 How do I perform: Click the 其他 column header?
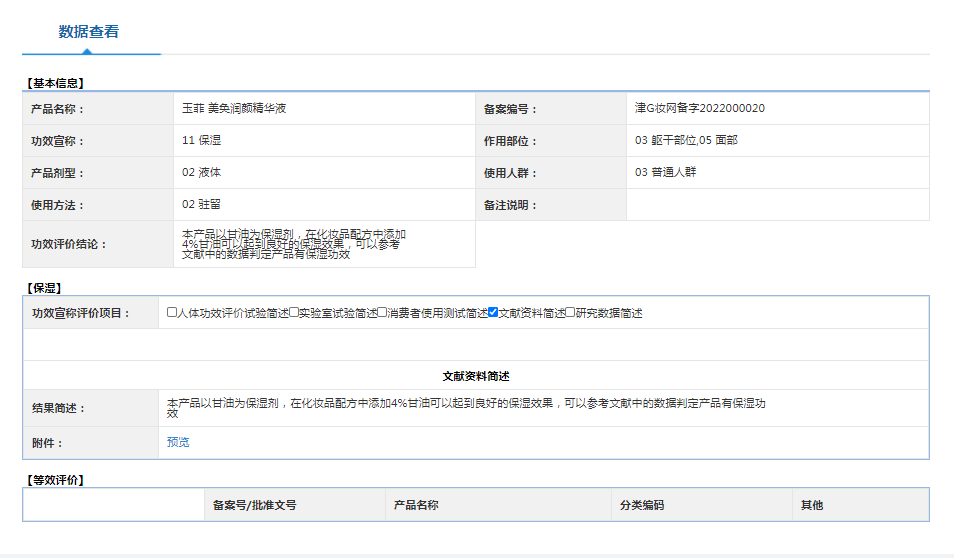(811, 505)
